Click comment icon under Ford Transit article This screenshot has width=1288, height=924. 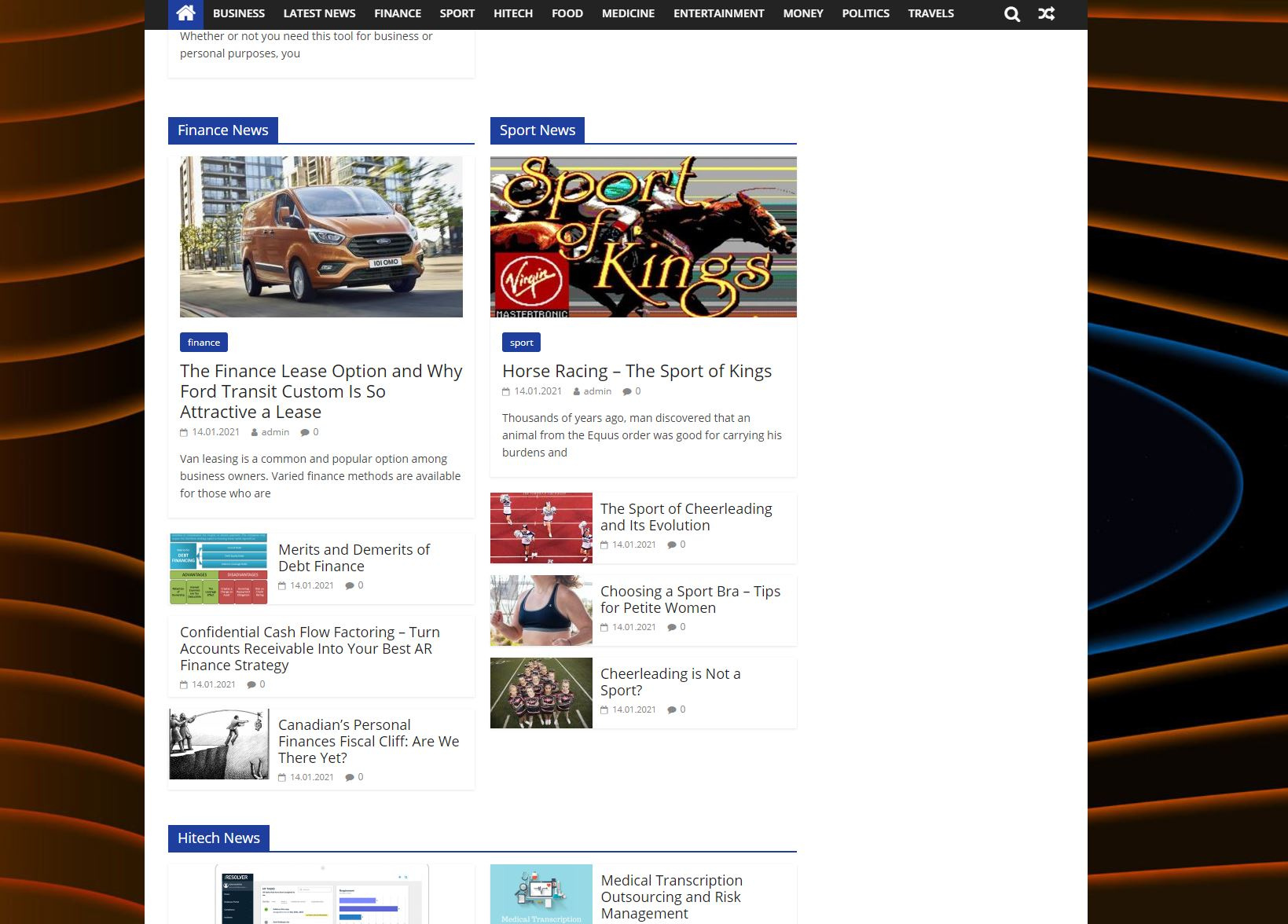(x=305, y=432)
